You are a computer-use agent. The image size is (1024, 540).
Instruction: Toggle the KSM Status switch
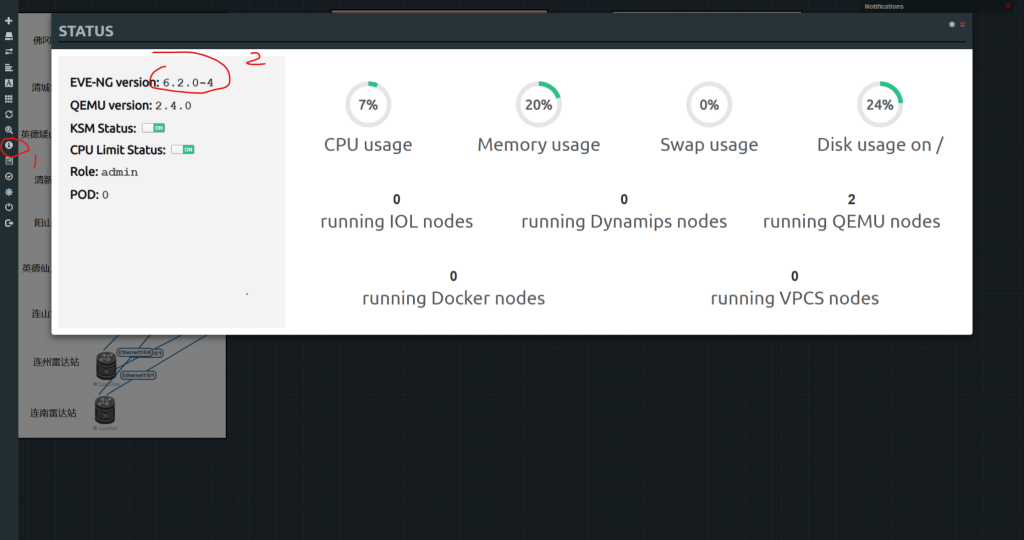(153, 128)
